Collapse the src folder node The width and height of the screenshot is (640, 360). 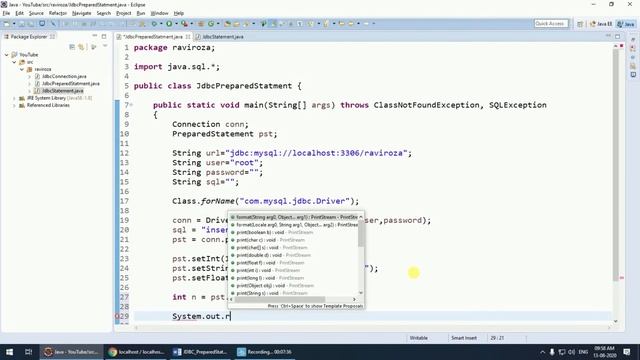click(14, 62)
